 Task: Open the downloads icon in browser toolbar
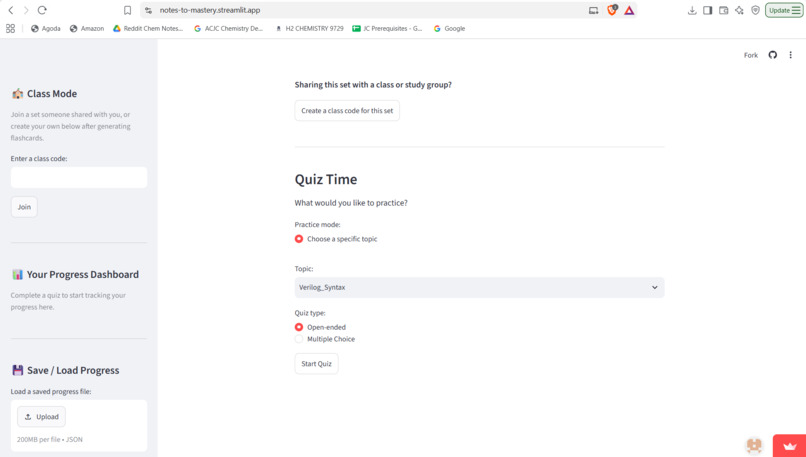[692, 10]
